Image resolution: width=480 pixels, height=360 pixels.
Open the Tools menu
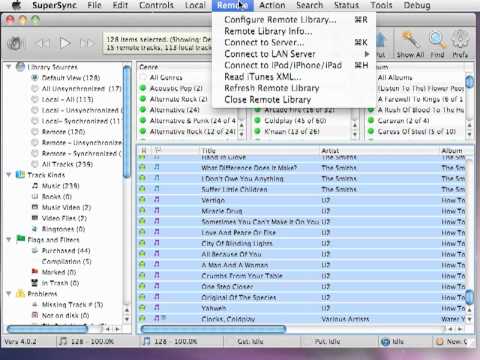(x=381, y=5)
